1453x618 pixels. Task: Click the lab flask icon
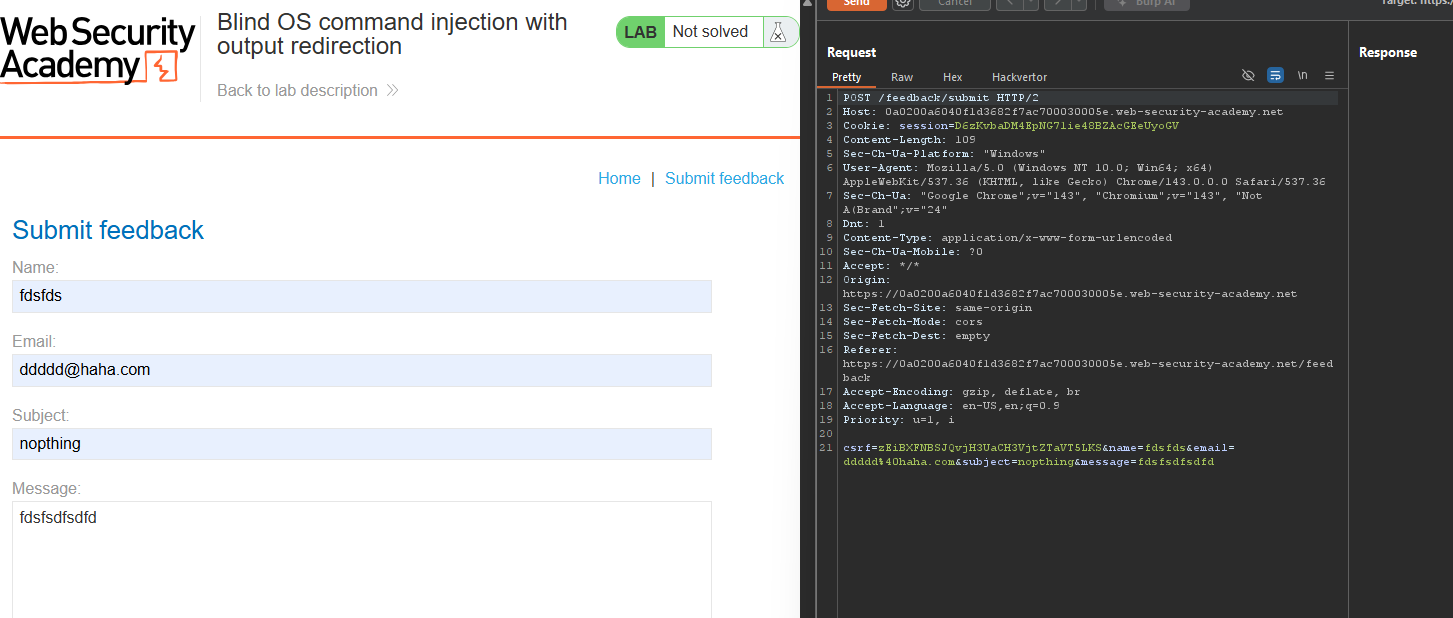(778, 32)
